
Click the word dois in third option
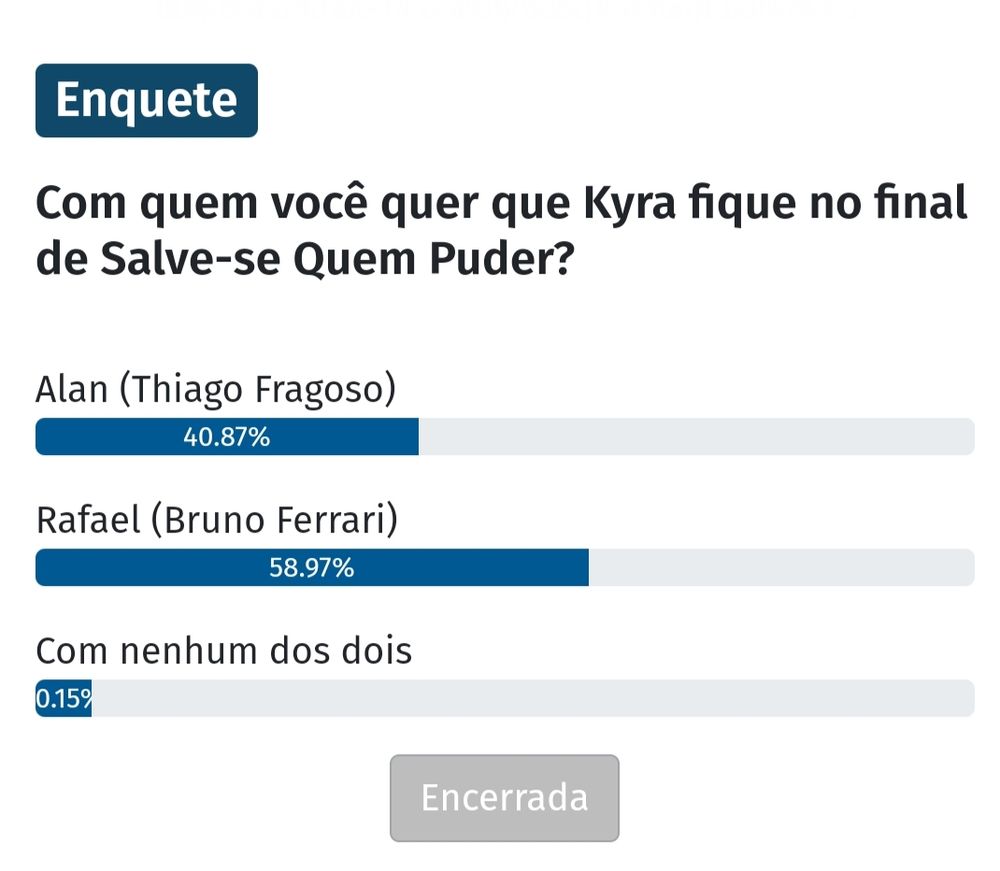[378, 650]
